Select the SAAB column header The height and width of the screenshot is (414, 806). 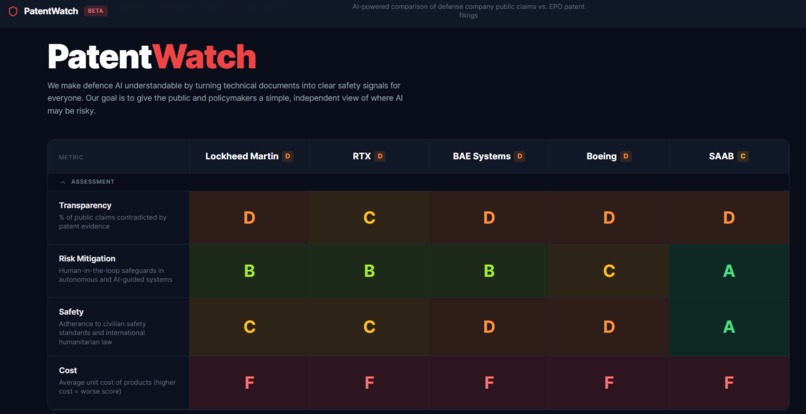(729, 156)
